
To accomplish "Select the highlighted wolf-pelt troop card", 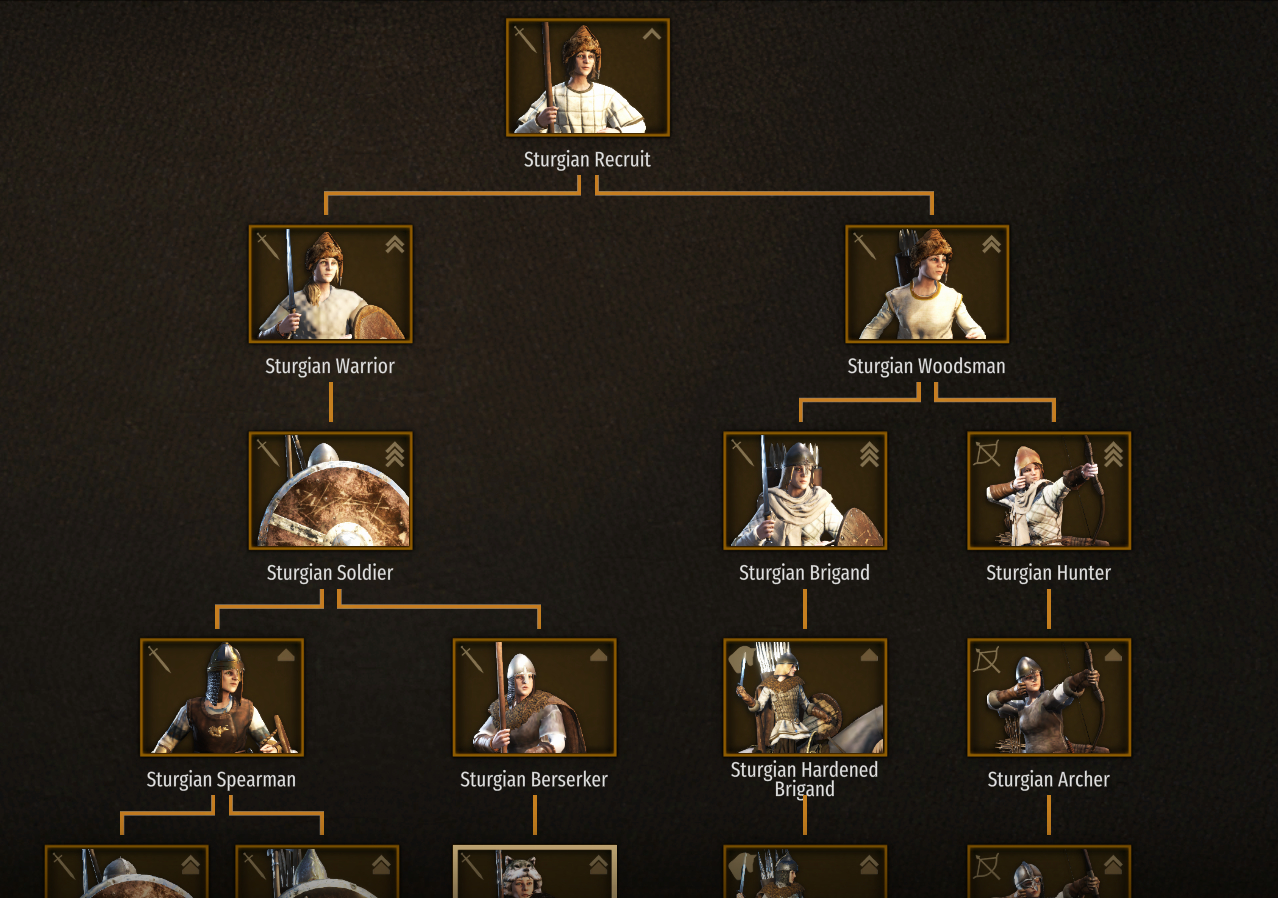I will [535, 872].
